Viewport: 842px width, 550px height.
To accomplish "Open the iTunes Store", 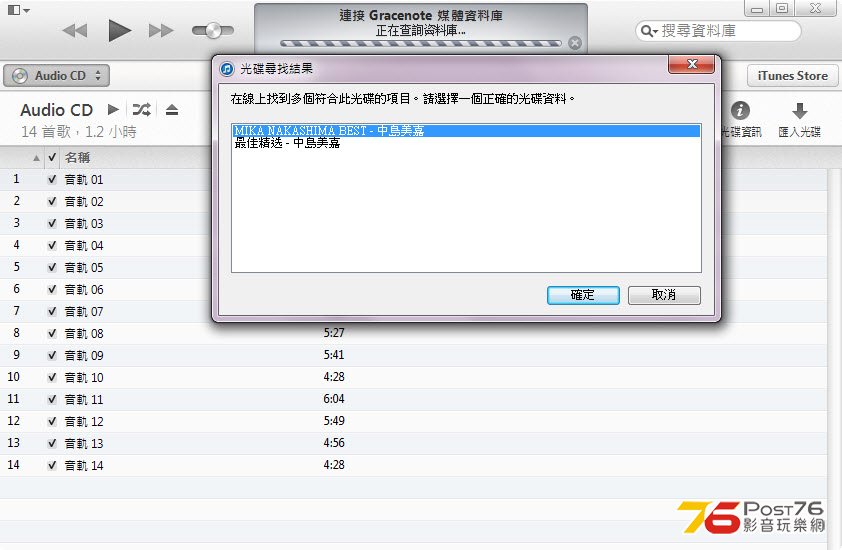I will [792, 76].
